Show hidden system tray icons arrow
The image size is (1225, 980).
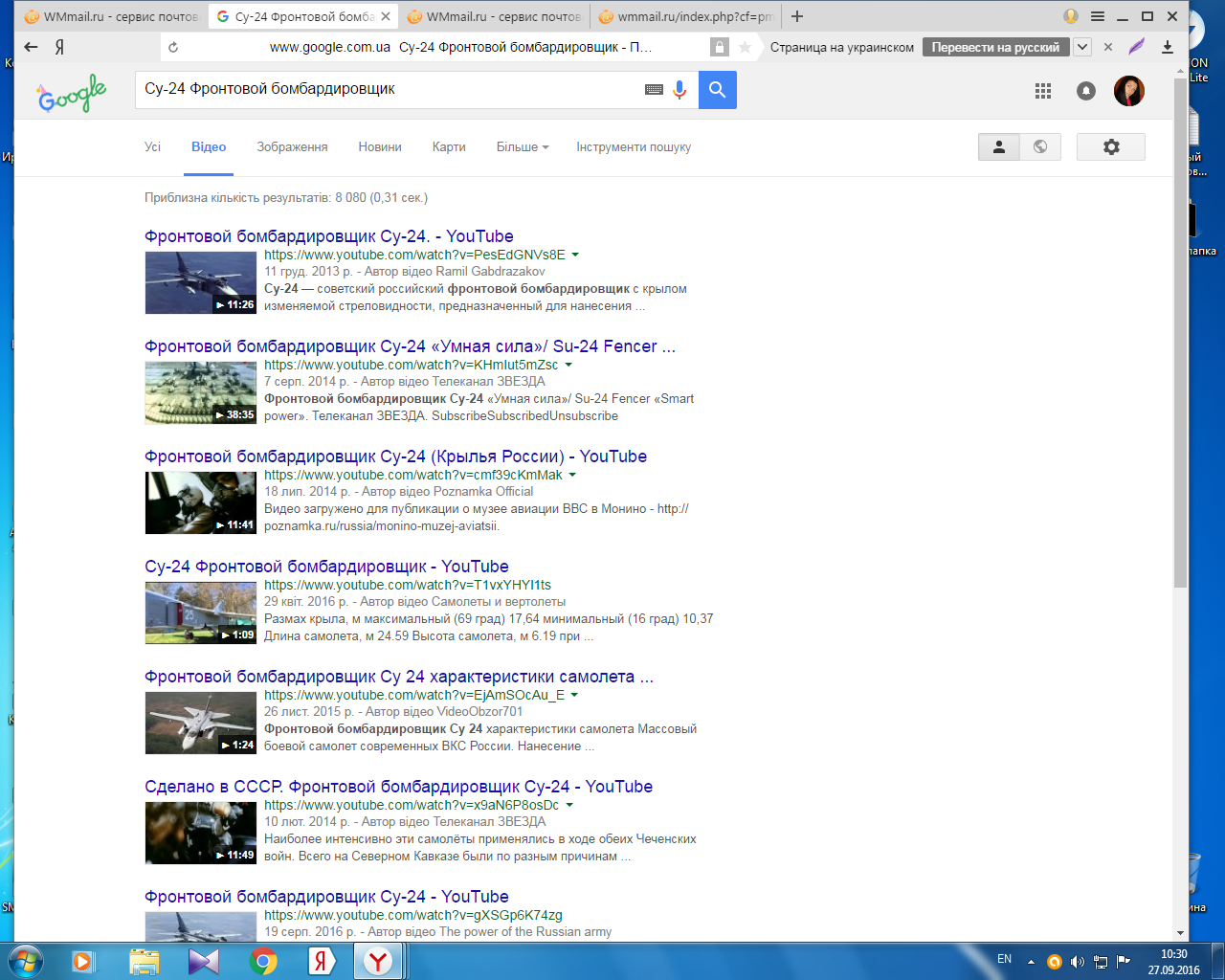pyautogui.click(x=1031, y=961)
